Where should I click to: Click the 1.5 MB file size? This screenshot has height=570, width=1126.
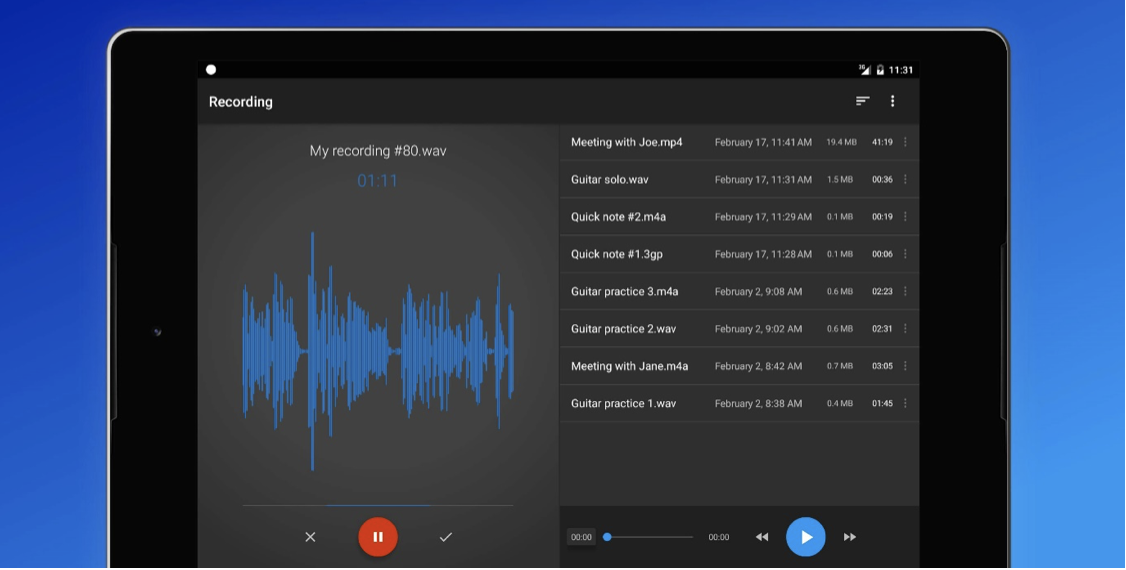[x=839, y=179]
